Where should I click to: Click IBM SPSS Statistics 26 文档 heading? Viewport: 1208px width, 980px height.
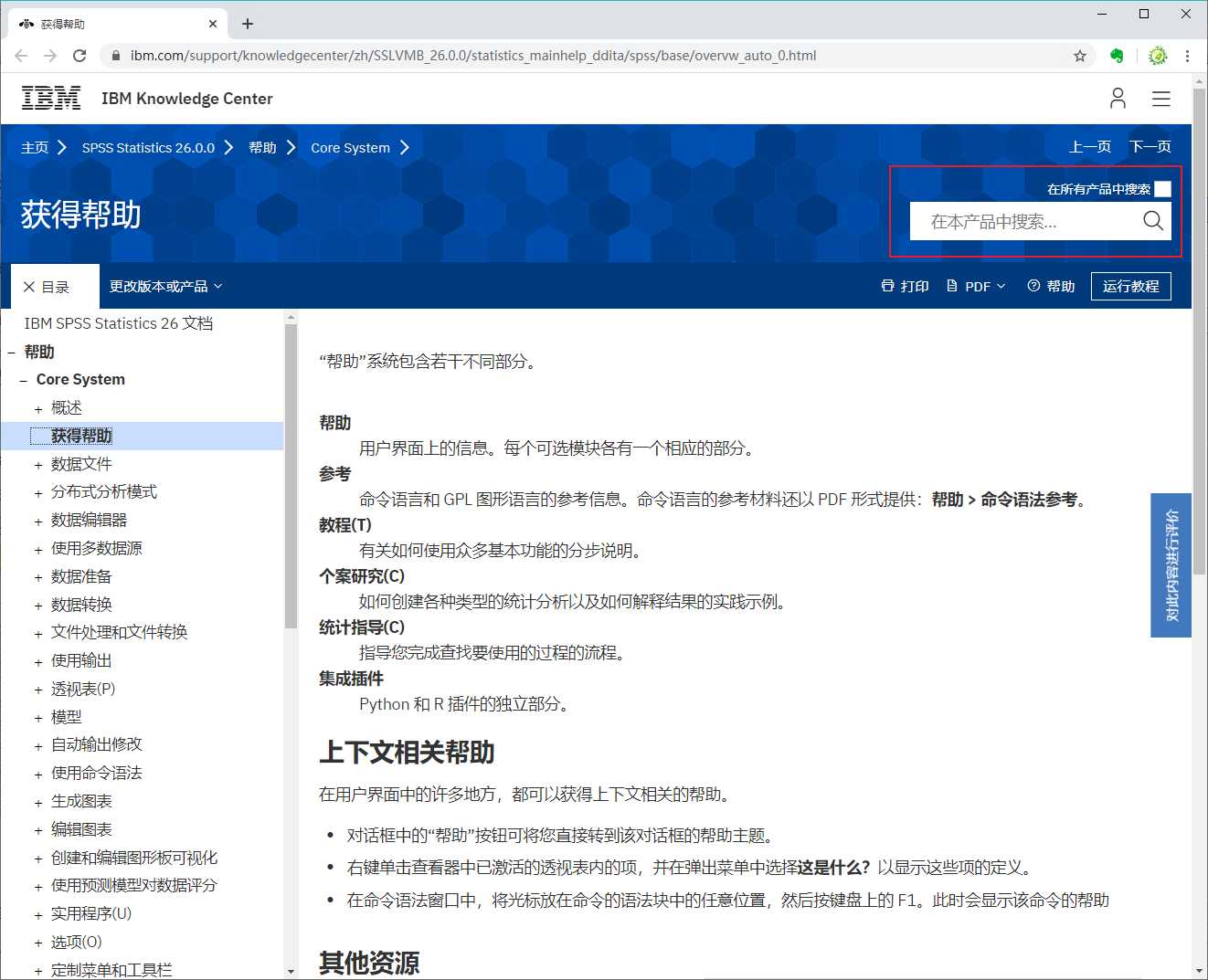(x=119, y=323)
